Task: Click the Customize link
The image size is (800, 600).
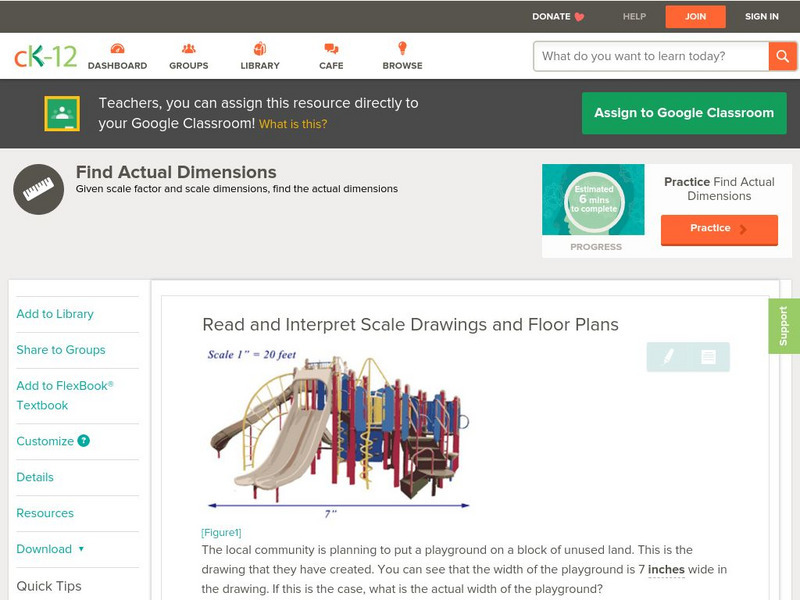Action: pyautogui.click(x=45, y=441)
